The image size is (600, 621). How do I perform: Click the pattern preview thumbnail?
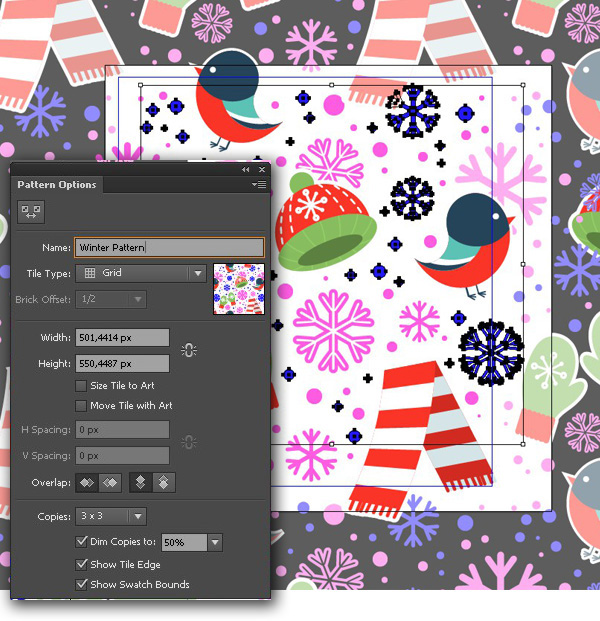(x=238, y=289)
